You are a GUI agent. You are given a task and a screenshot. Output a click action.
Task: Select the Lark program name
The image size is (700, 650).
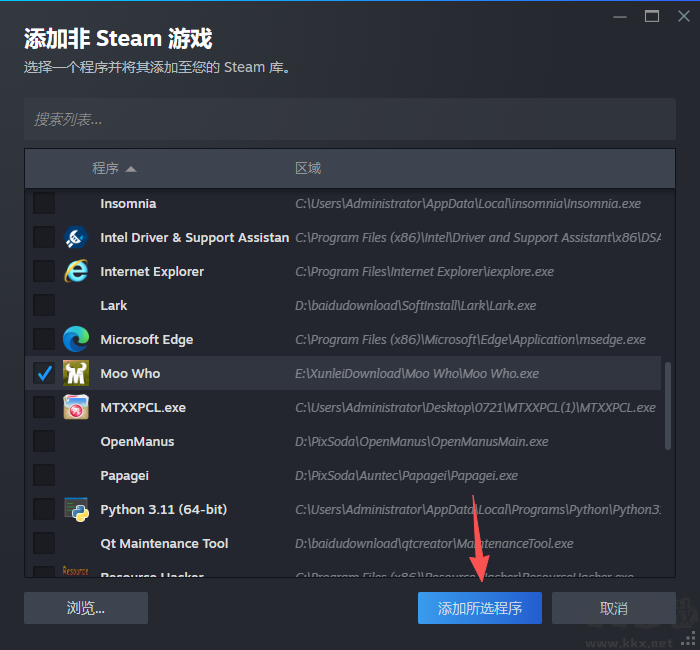pos(114,305)
